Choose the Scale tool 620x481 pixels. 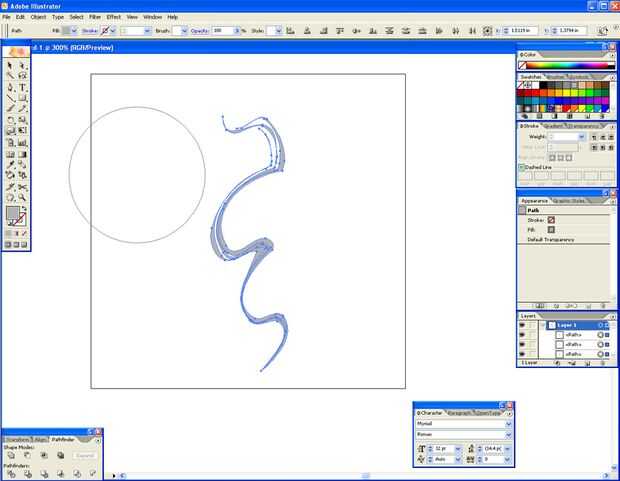tap(23, 119)
